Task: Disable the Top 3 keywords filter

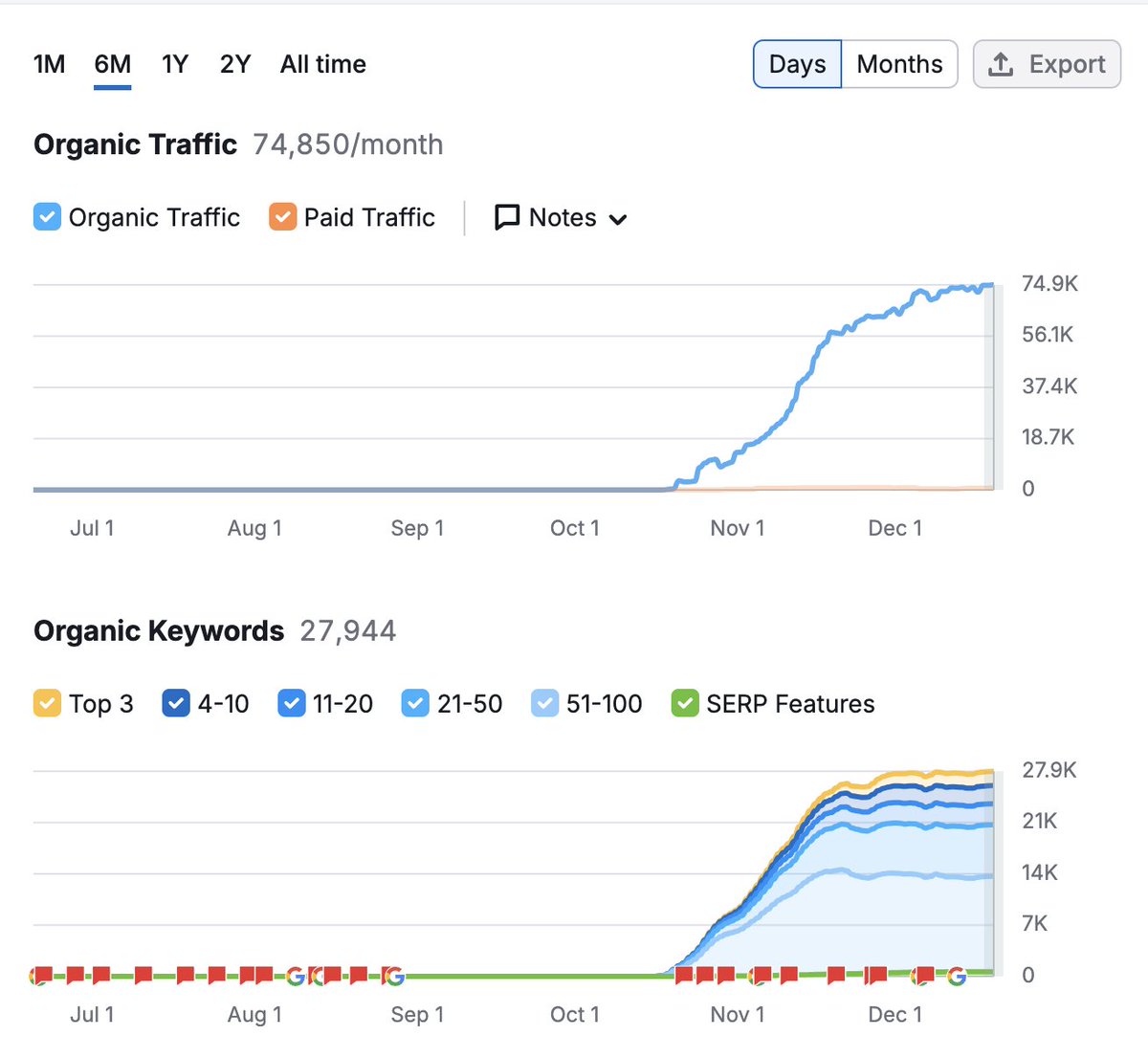Action: click(x=47, y=703)
